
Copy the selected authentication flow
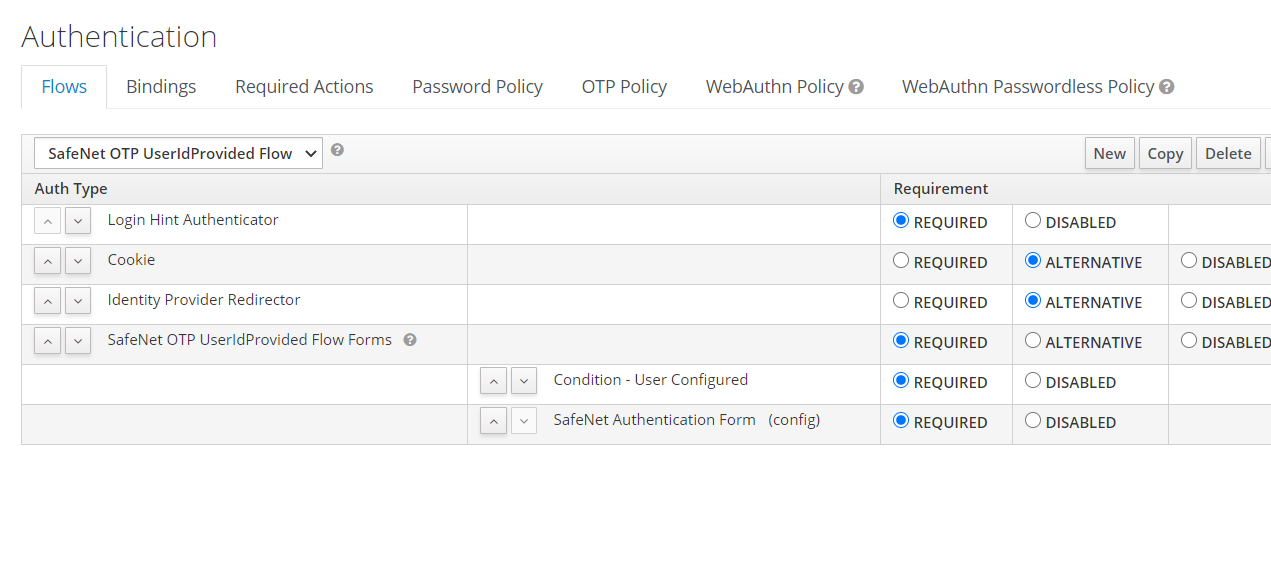click(x=1165, y=153)
